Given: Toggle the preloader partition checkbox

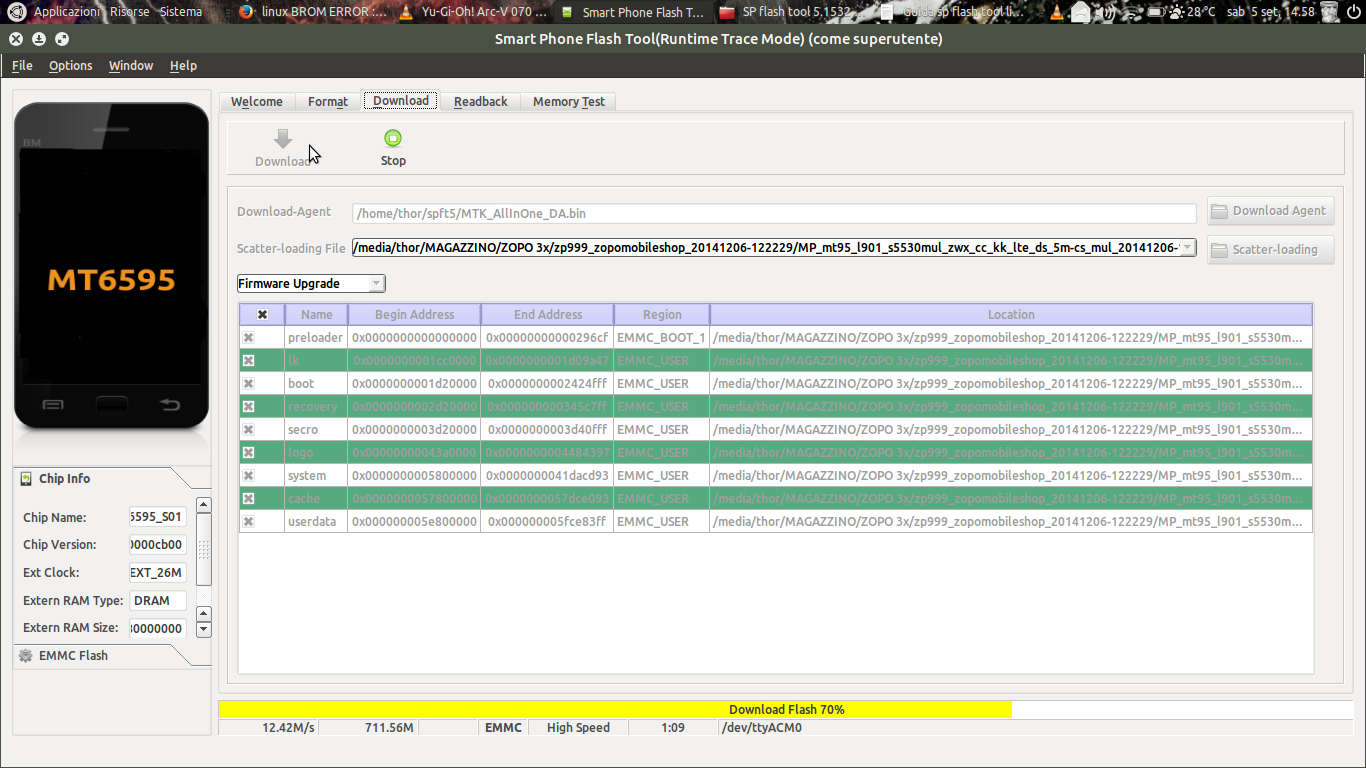Looking at the screenshot, I should [248, 338].
